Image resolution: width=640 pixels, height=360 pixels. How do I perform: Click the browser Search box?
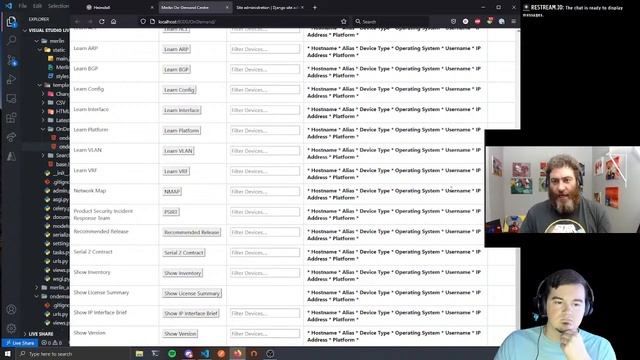[391, 22]
